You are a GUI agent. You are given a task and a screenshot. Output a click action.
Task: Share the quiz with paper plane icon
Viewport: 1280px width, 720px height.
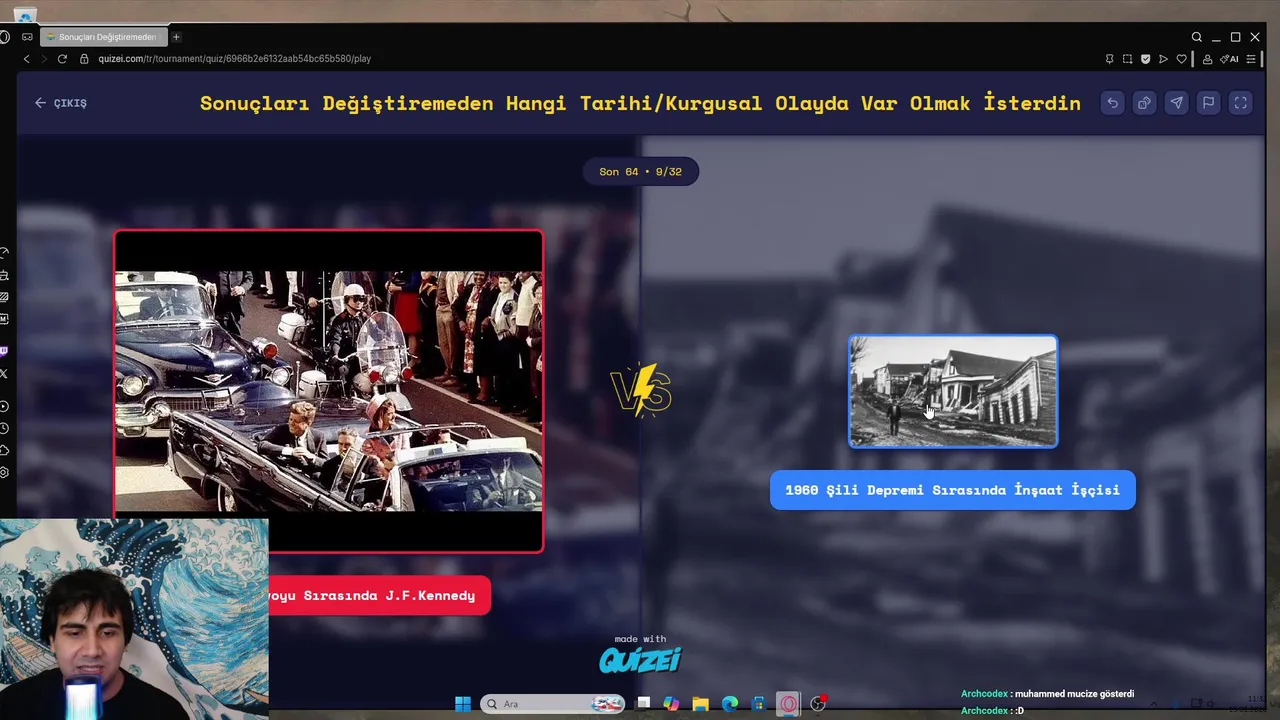(1176, 103)
